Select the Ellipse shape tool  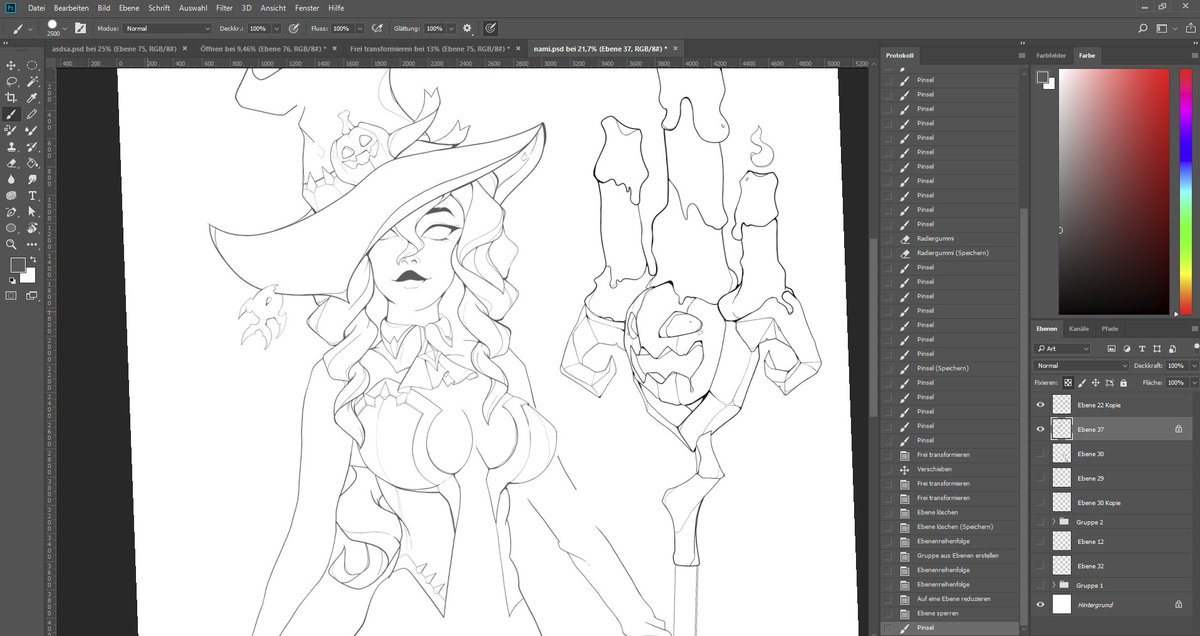tap(11, 227)
